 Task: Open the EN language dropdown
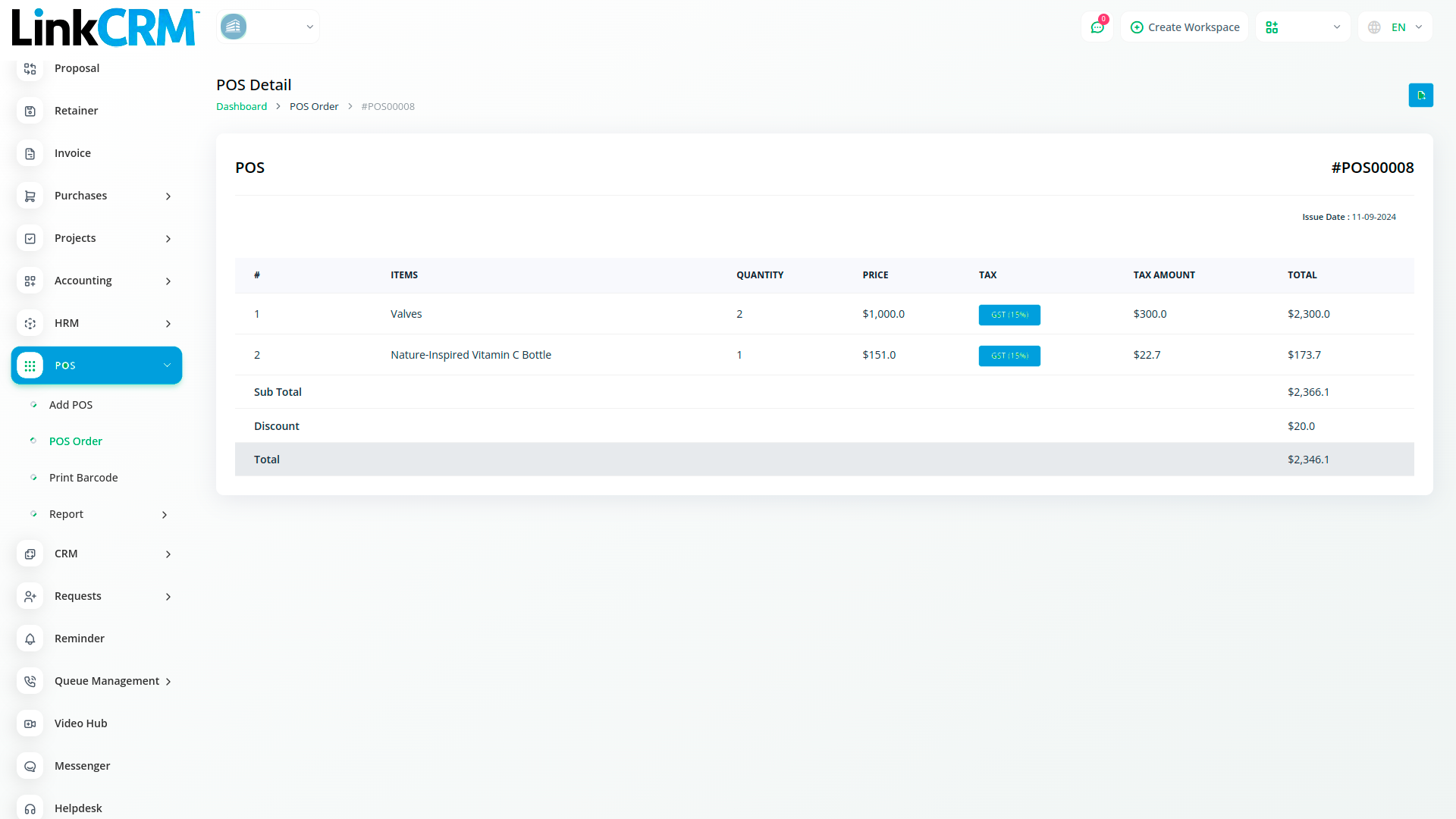[x=1395, y=27]
